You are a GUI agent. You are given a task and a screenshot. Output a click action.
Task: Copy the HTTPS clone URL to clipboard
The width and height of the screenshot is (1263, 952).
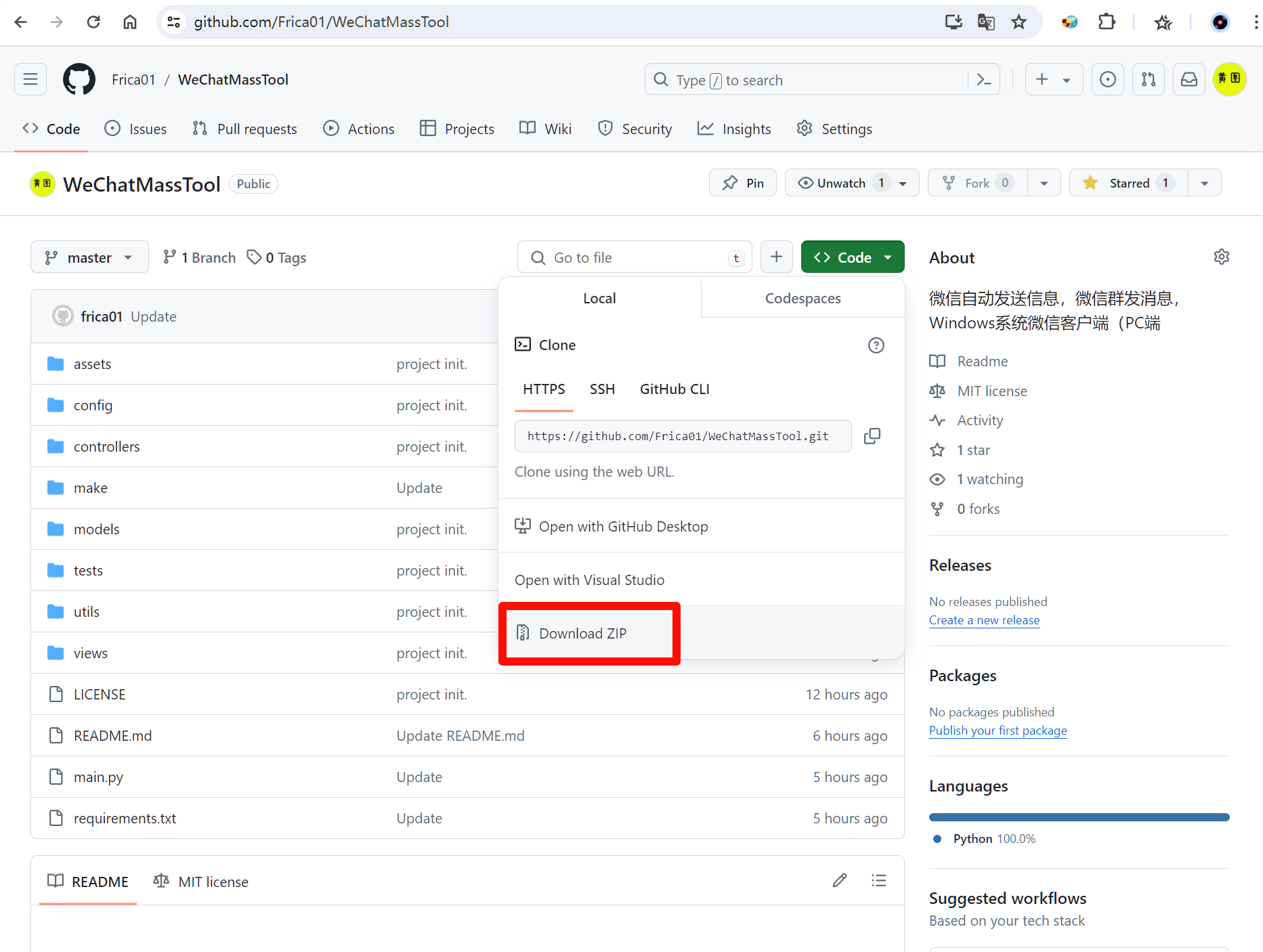(x=872, y=436)
